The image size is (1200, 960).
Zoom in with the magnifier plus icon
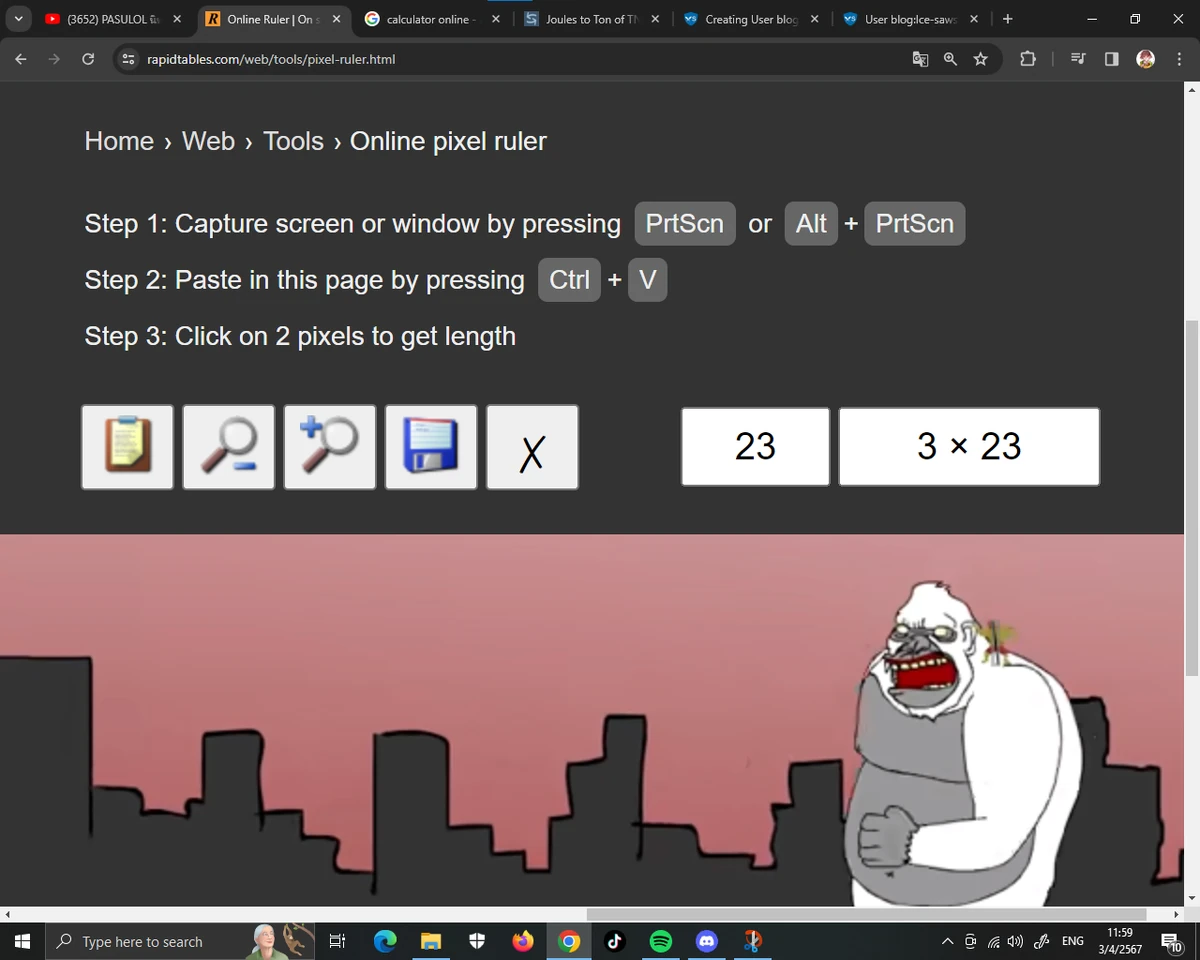click(329, 446)
